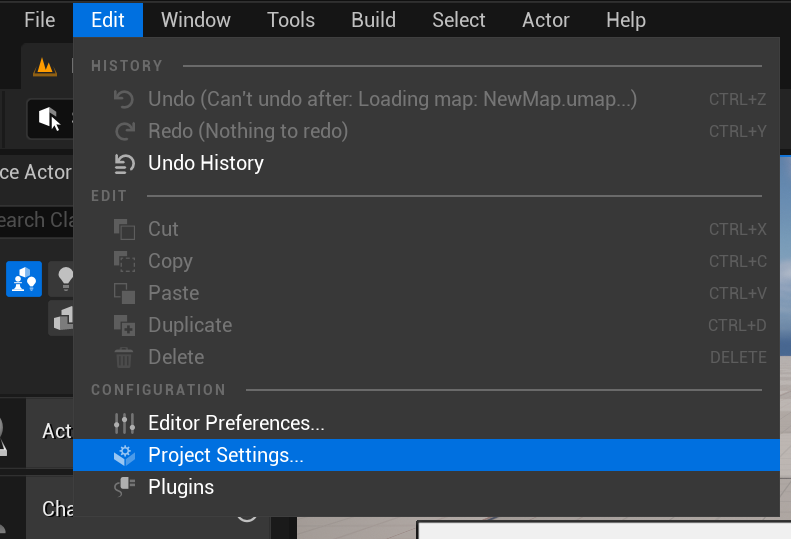Click the Duplicate icon in Edit menu
The height and width of the screenshot is (539, 791).
(x=124, y=325)
